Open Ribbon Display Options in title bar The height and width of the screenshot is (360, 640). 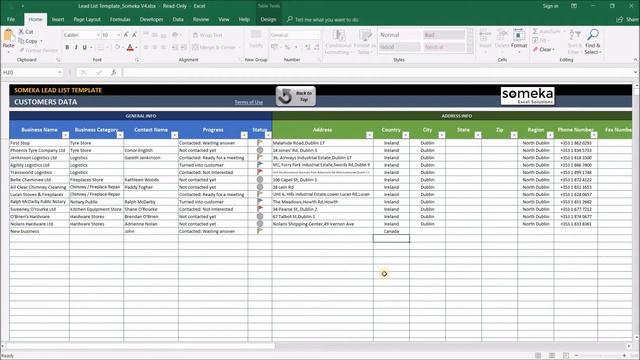[574, 6]
